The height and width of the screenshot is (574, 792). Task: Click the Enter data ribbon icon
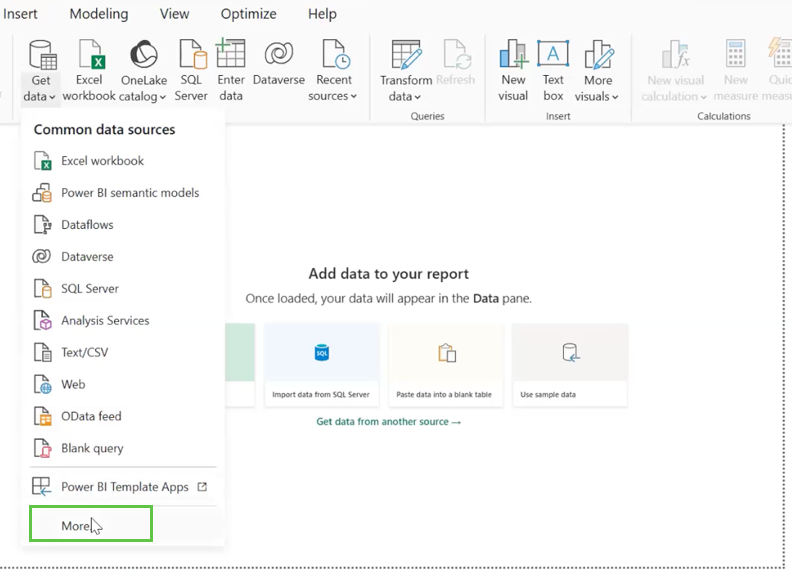pyautogui.click(x=231, y=53)
